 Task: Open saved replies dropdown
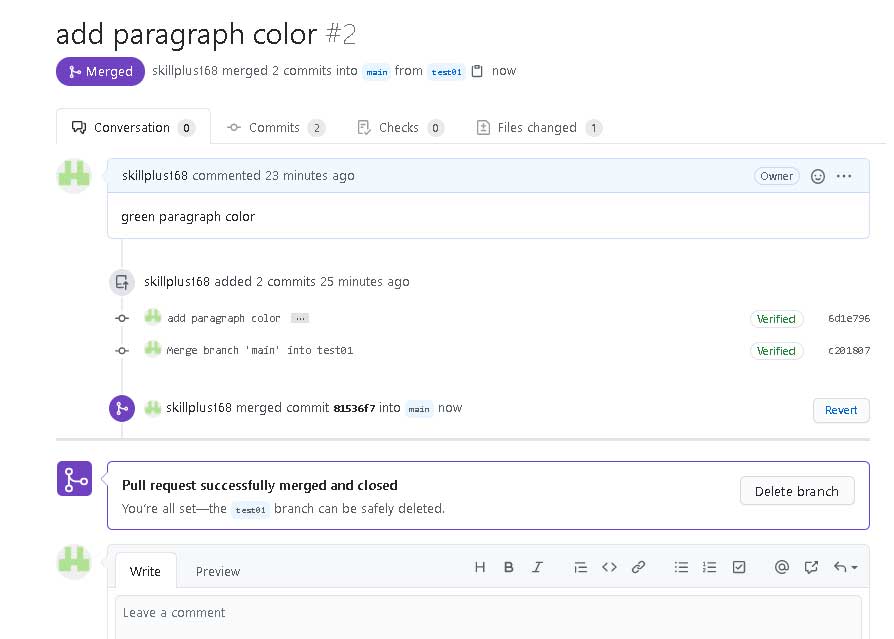coord(845,567)
